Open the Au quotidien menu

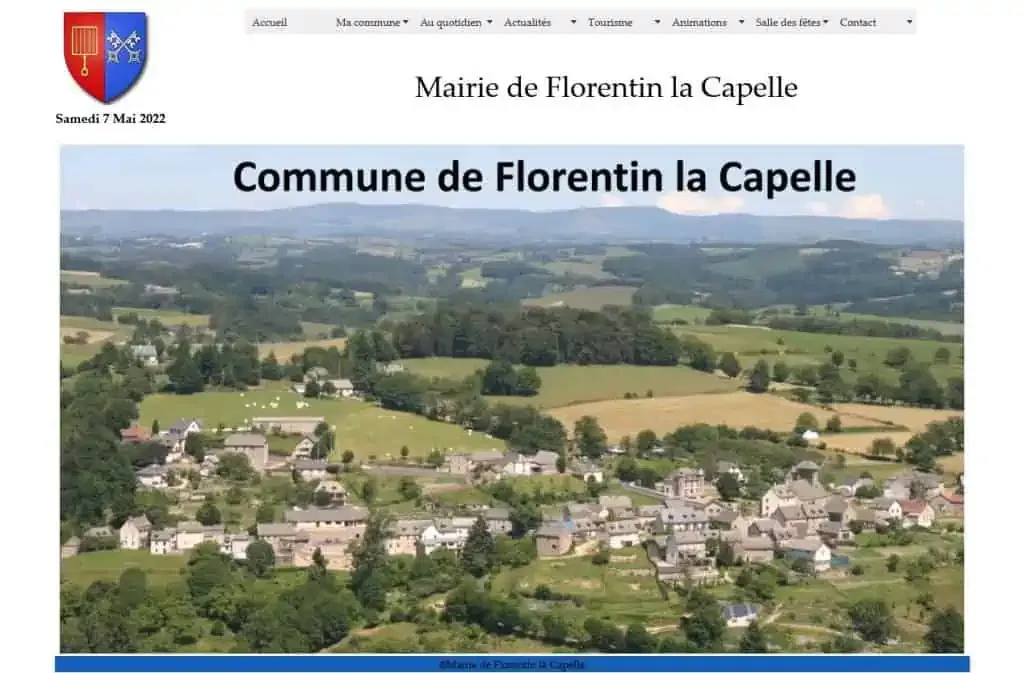coord(452,21)
